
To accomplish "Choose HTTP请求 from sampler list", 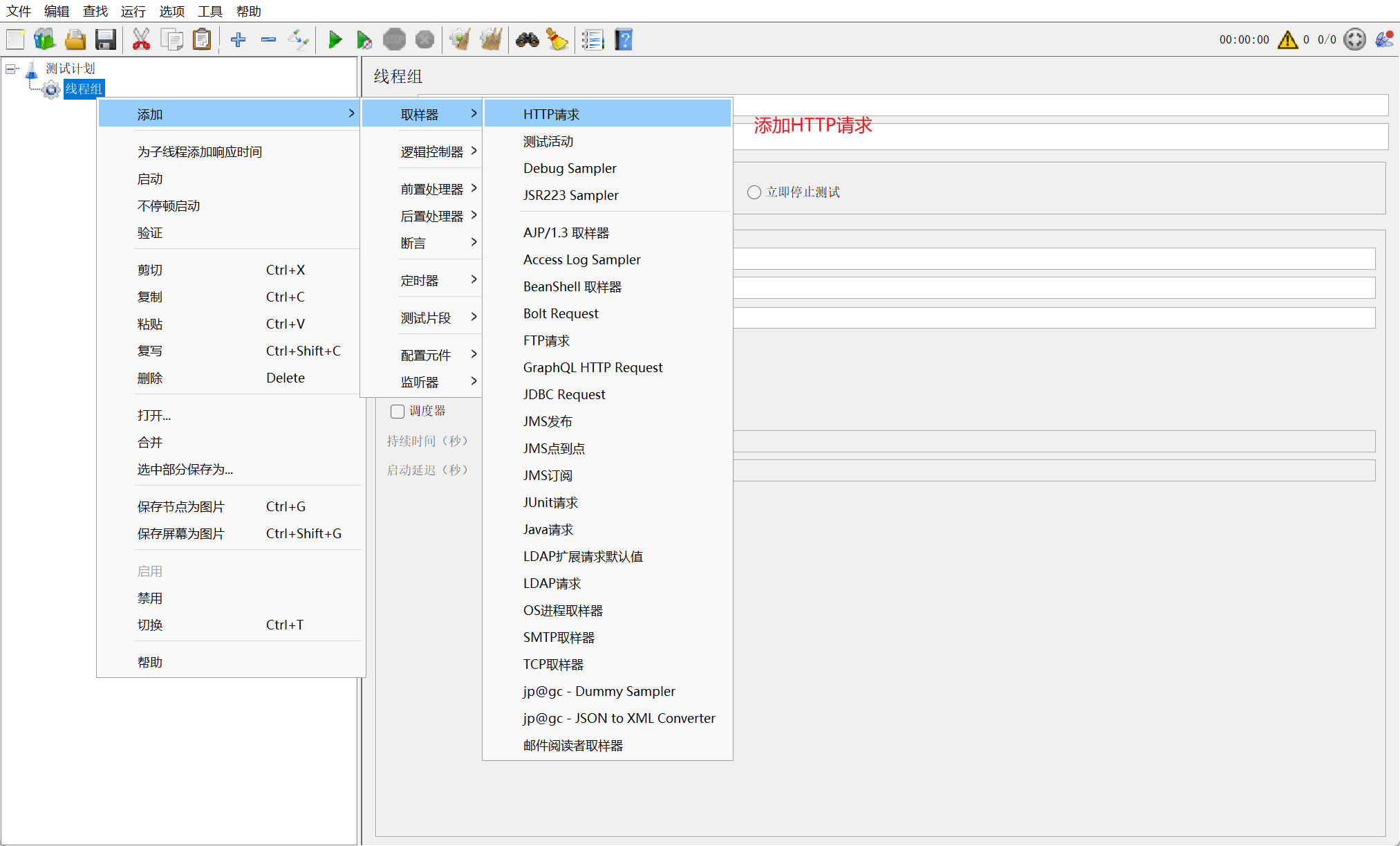I will 551,114.
